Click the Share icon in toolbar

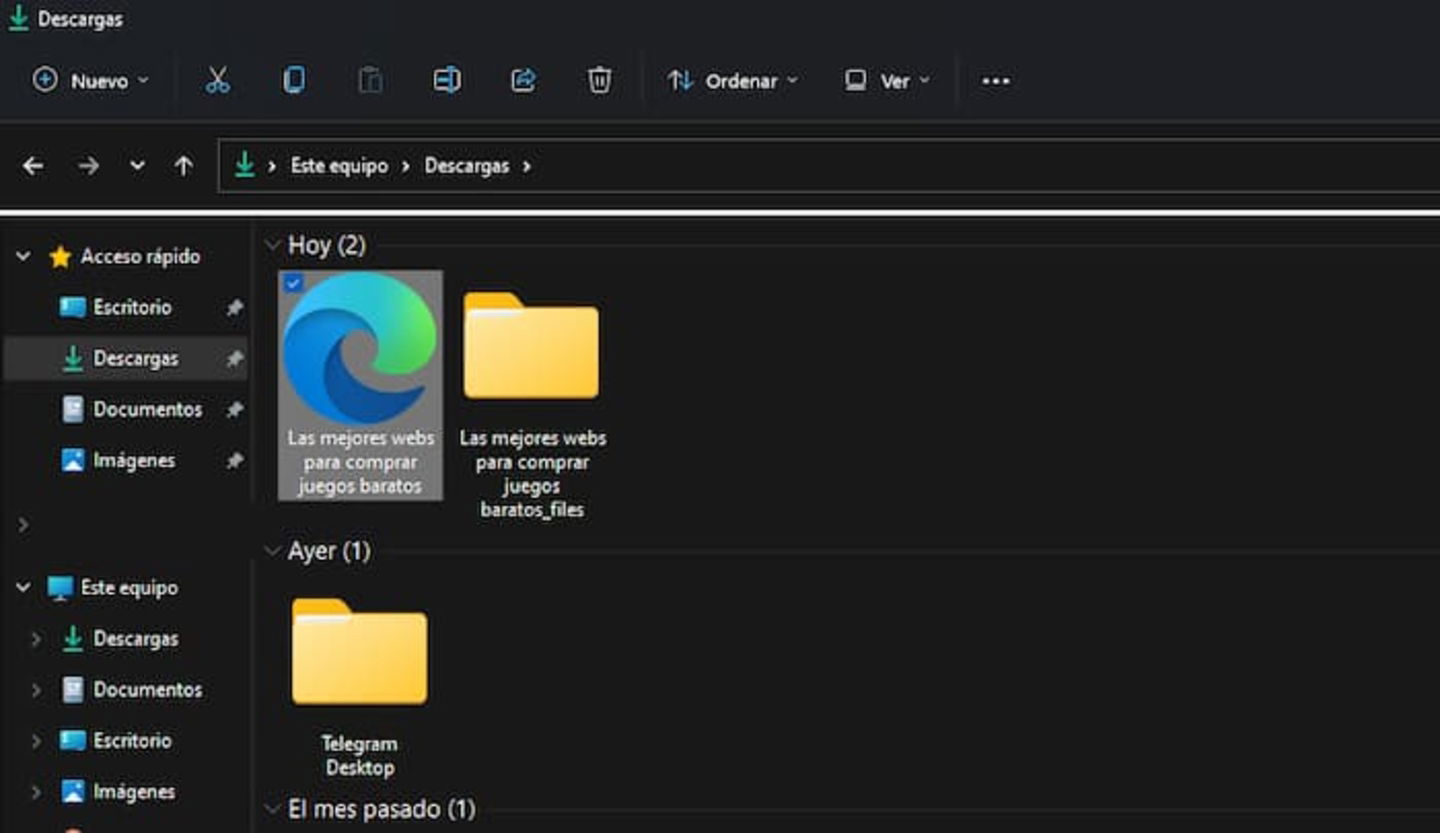pyautogui.click(x=523, y=81)
